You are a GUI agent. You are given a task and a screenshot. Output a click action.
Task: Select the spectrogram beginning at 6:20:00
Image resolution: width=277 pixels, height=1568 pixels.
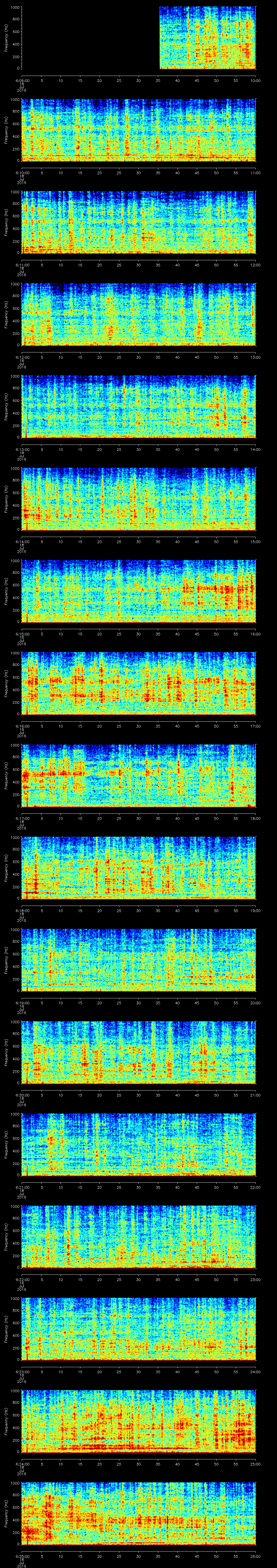tap(139, 1052)
